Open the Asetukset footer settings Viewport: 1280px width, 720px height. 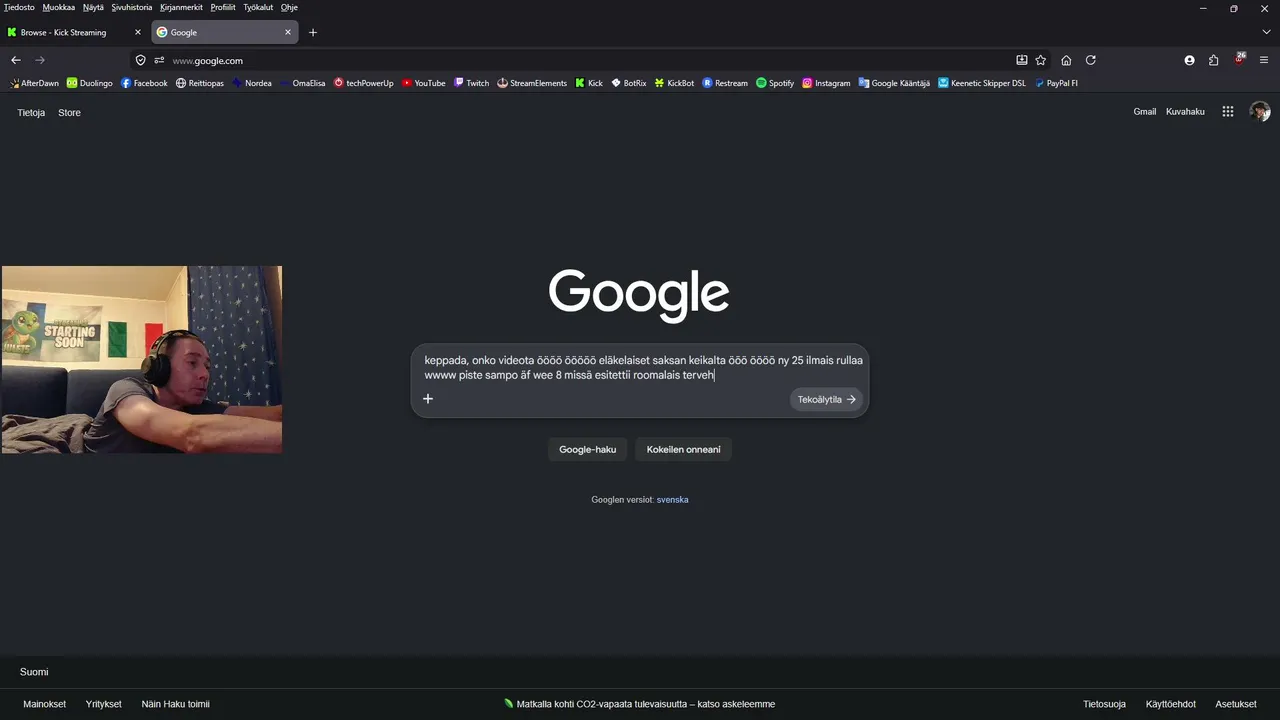1236,704
